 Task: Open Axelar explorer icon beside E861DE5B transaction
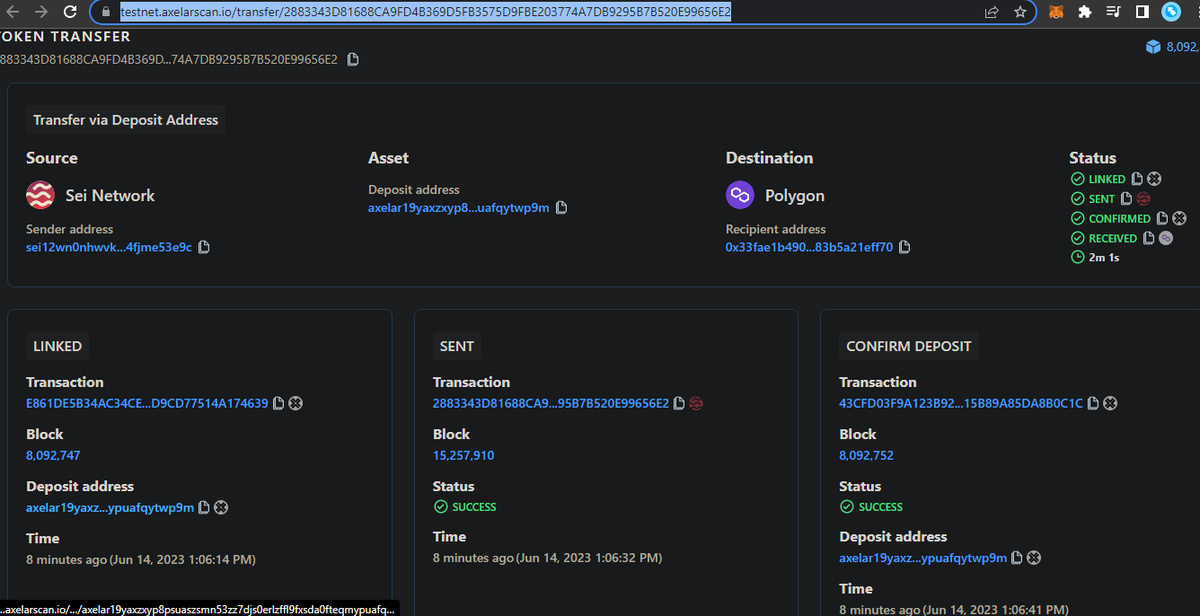[x=296, y=403]
